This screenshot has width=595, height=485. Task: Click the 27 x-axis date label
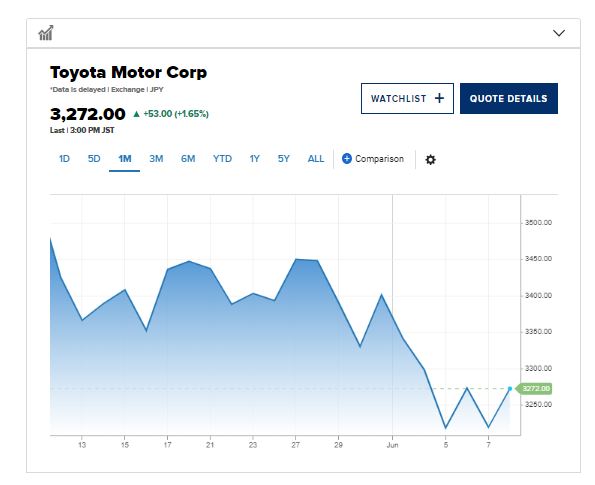pos(296,445)
